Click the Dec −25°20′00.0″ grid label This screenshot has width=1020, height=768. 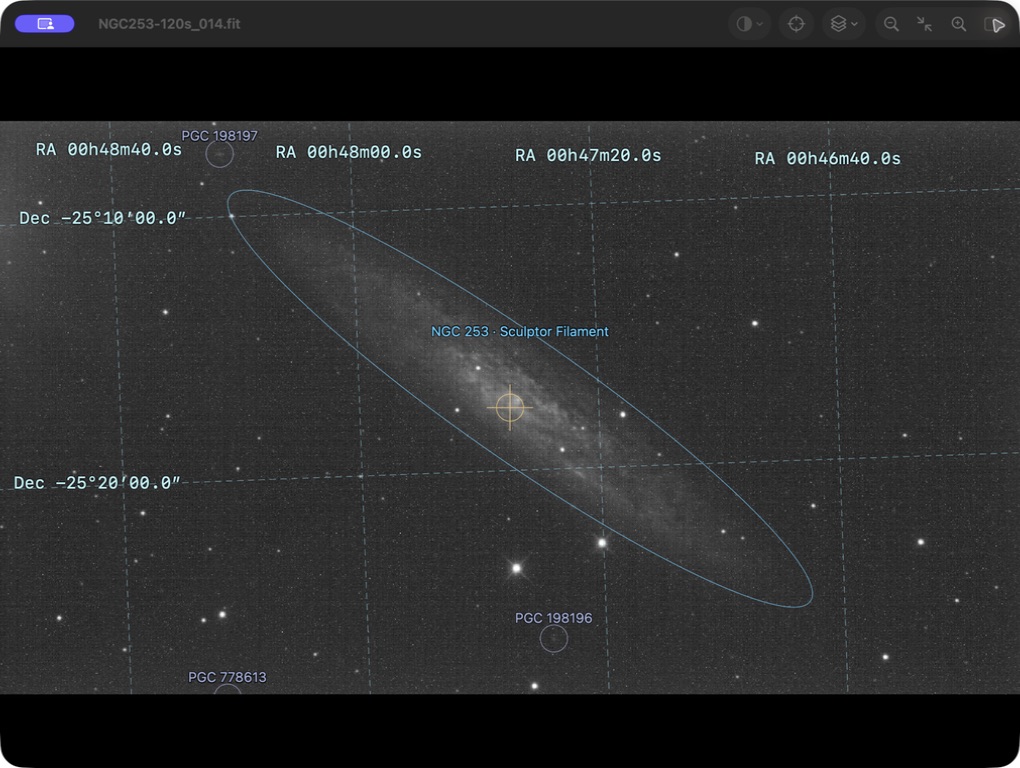pos(97,483)
